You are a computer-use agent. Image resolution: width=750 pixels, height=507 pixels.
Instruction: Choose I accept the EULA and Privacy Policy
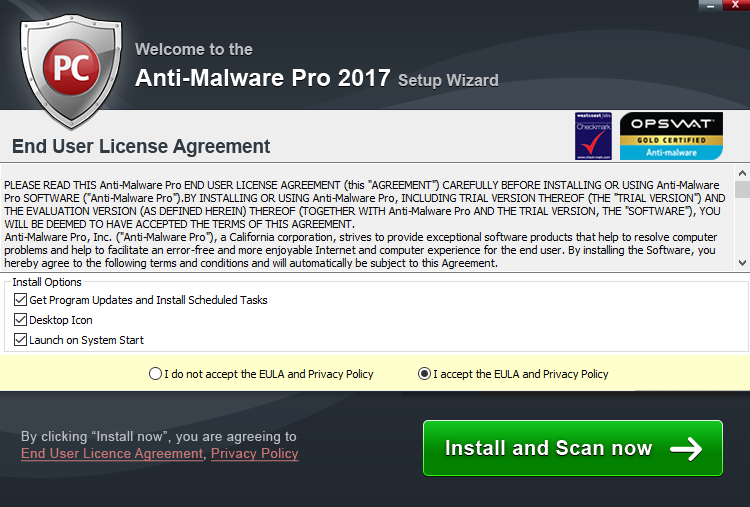point(425,374)
